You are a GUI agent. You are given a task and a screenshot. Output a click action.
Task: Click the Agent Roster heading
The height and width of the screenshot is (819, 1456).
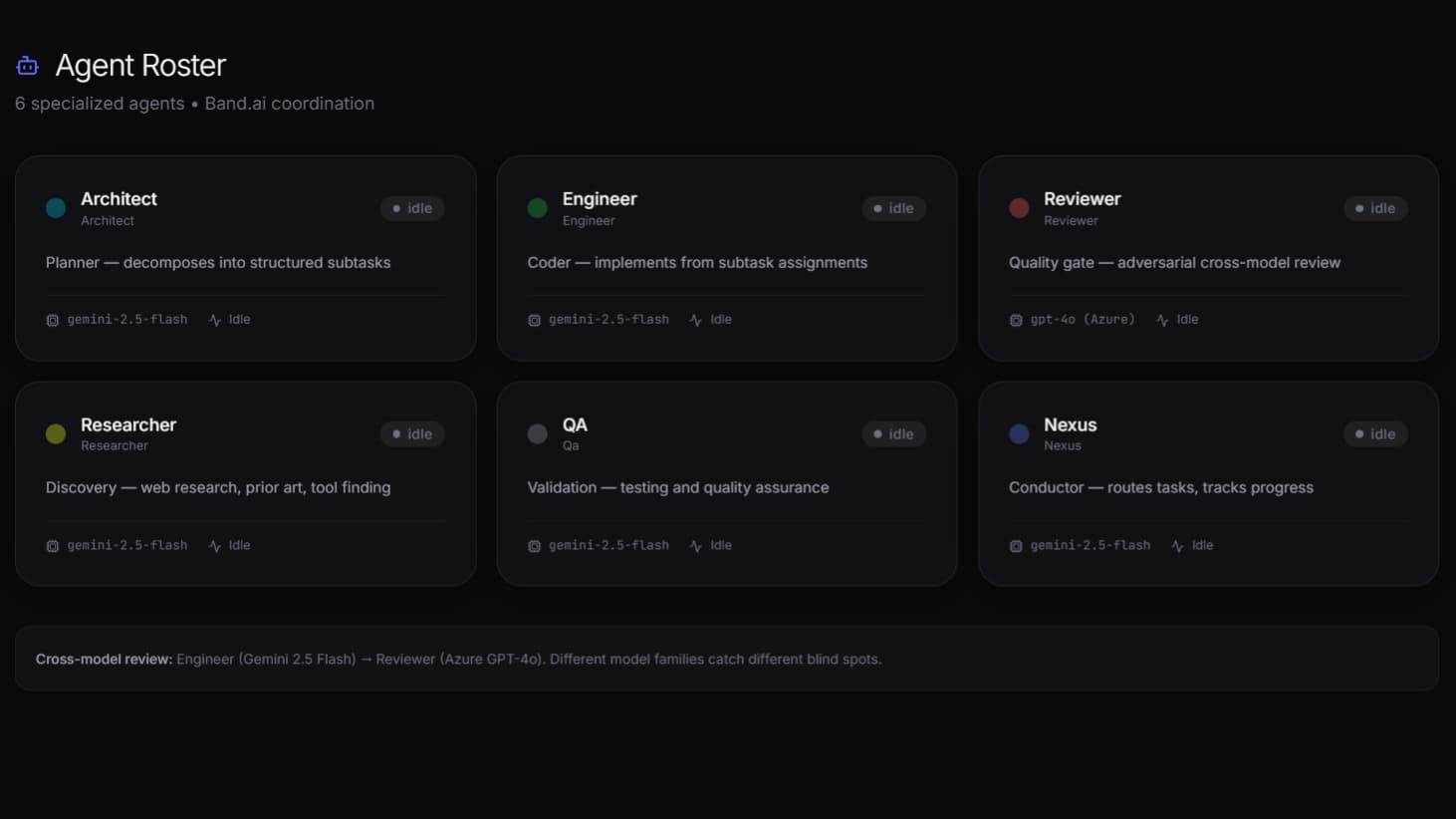(x=140, y=66)
